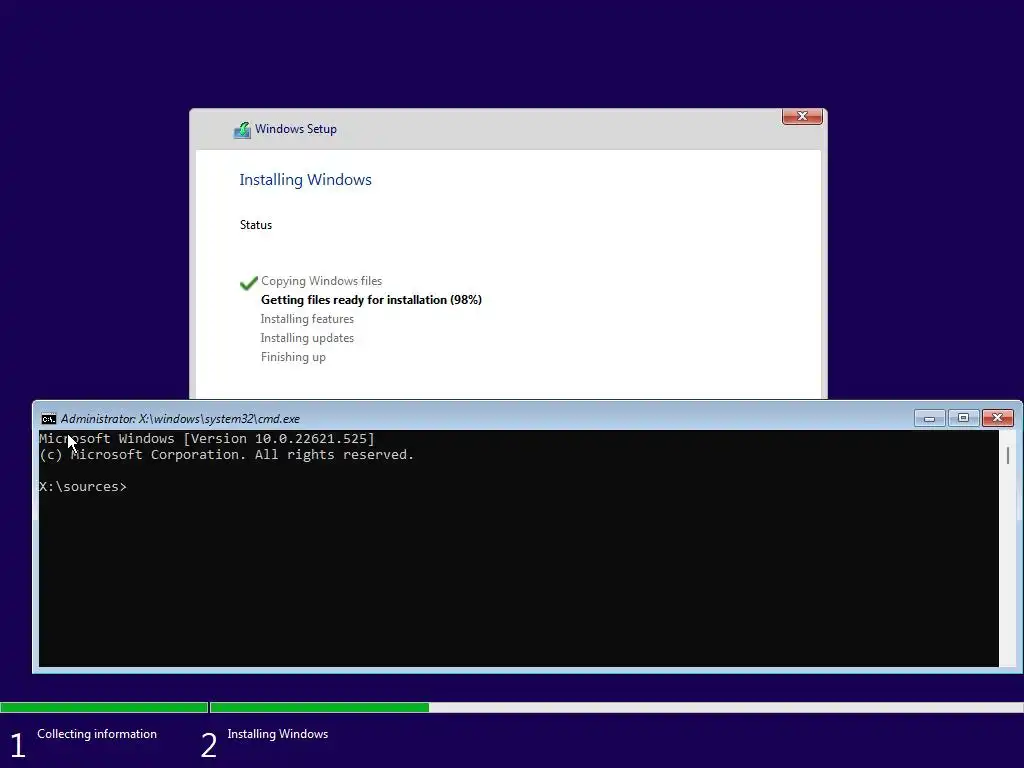Click the cmd.exe window title text

180,419
